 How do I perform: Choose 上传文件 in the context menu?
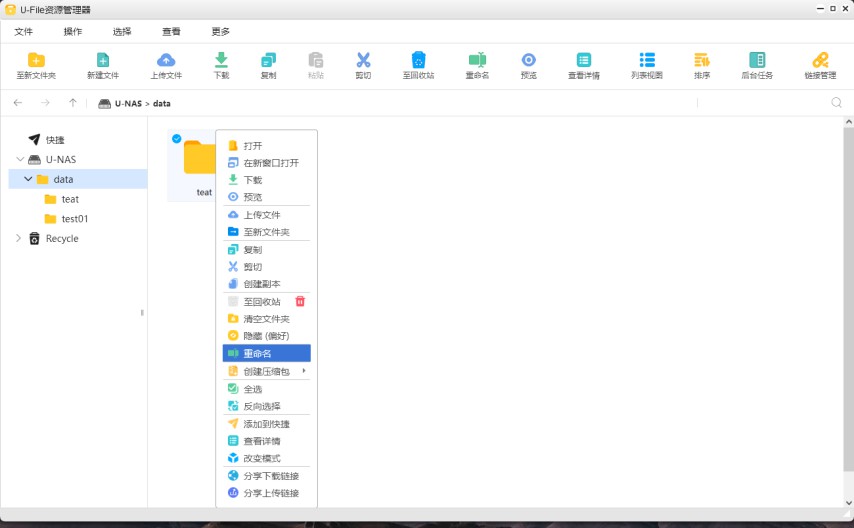pos(266,215)
